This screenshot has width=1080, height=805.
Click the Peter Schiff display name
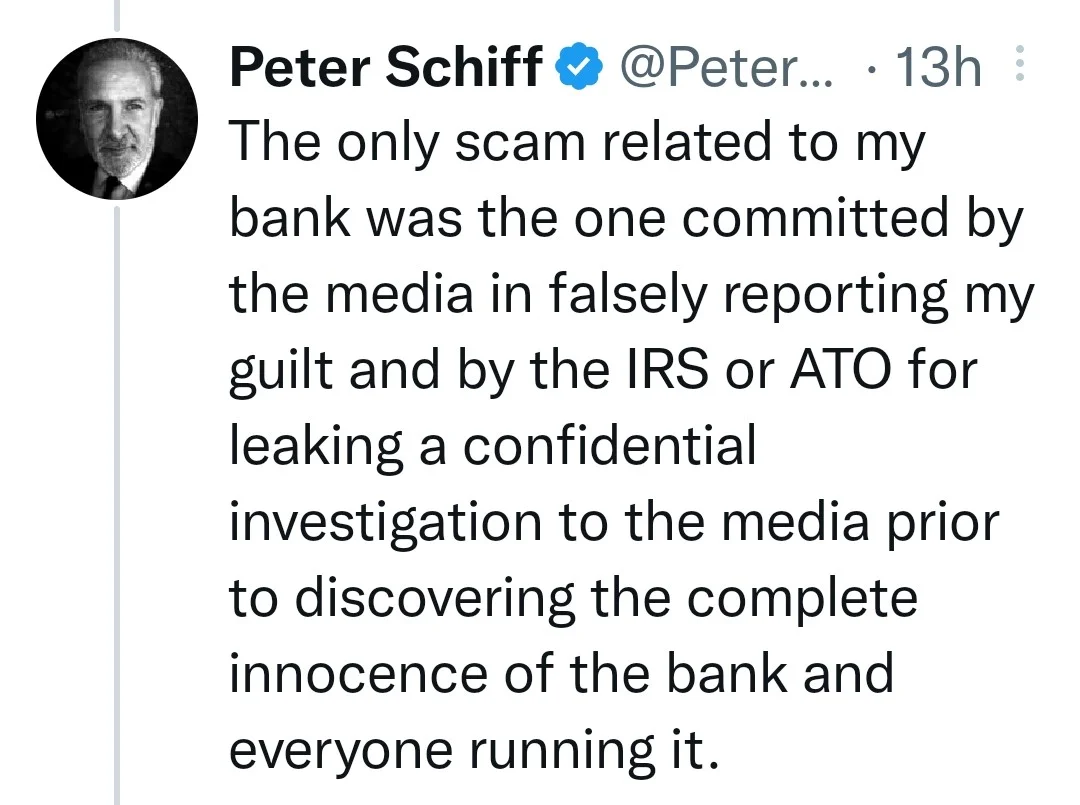click(386, 67)
